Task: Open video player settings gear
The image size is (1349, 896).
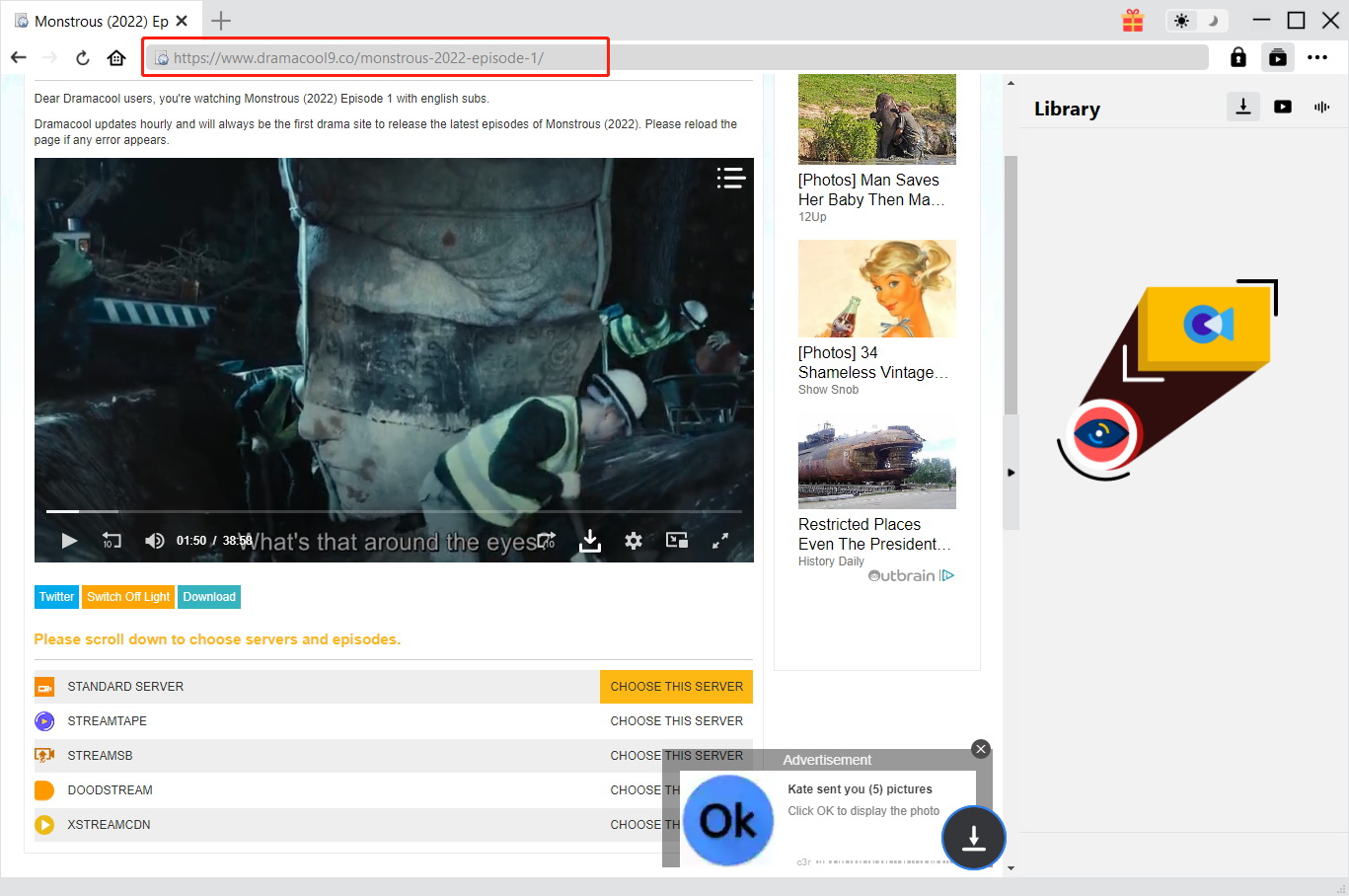Action: [633, 541]
